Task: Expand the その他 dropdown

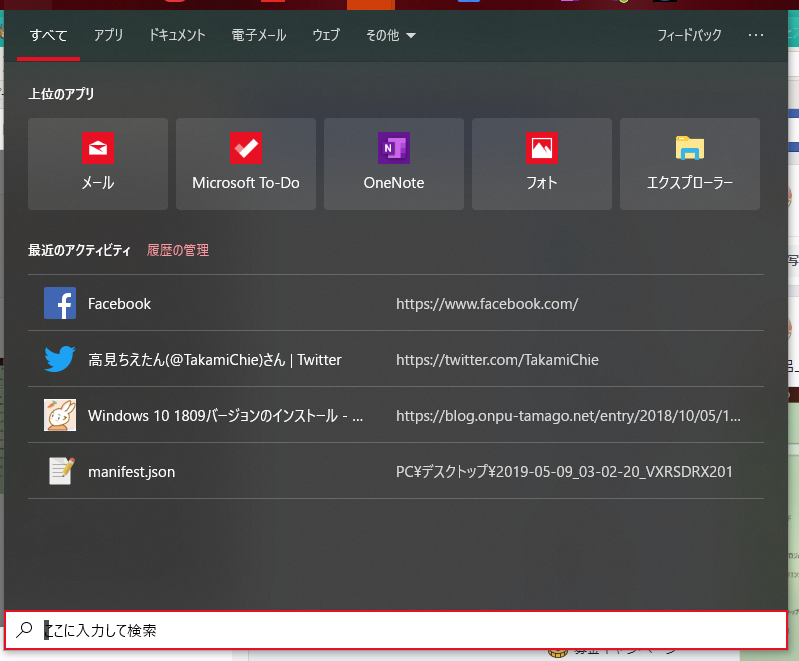Action: coord(391,35)
